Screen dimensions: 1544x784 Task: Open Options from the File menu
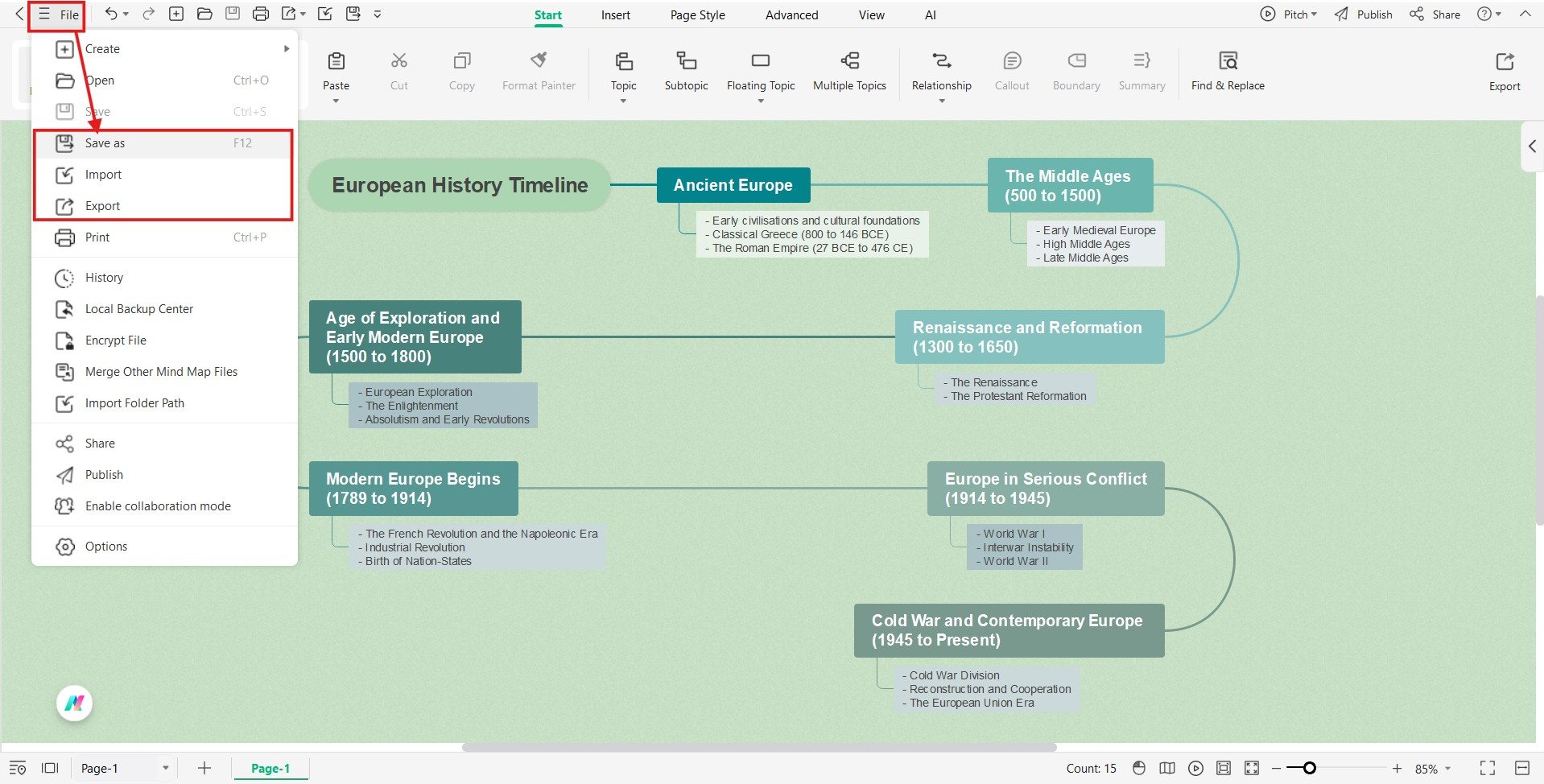point(164,547)
